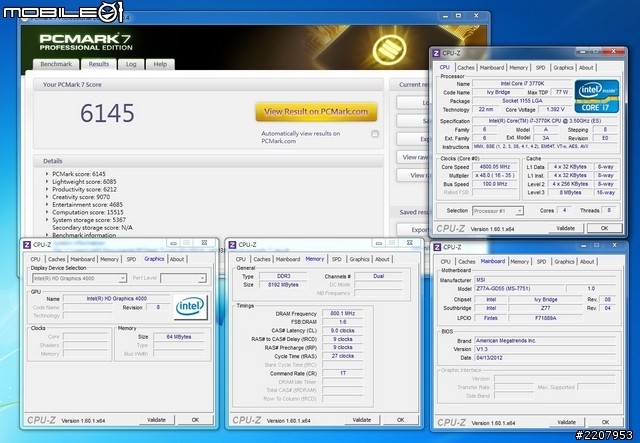This screenshot has height=443, width=640.
Task: Open the Help tab in PCMark 7
Action: 160,64
